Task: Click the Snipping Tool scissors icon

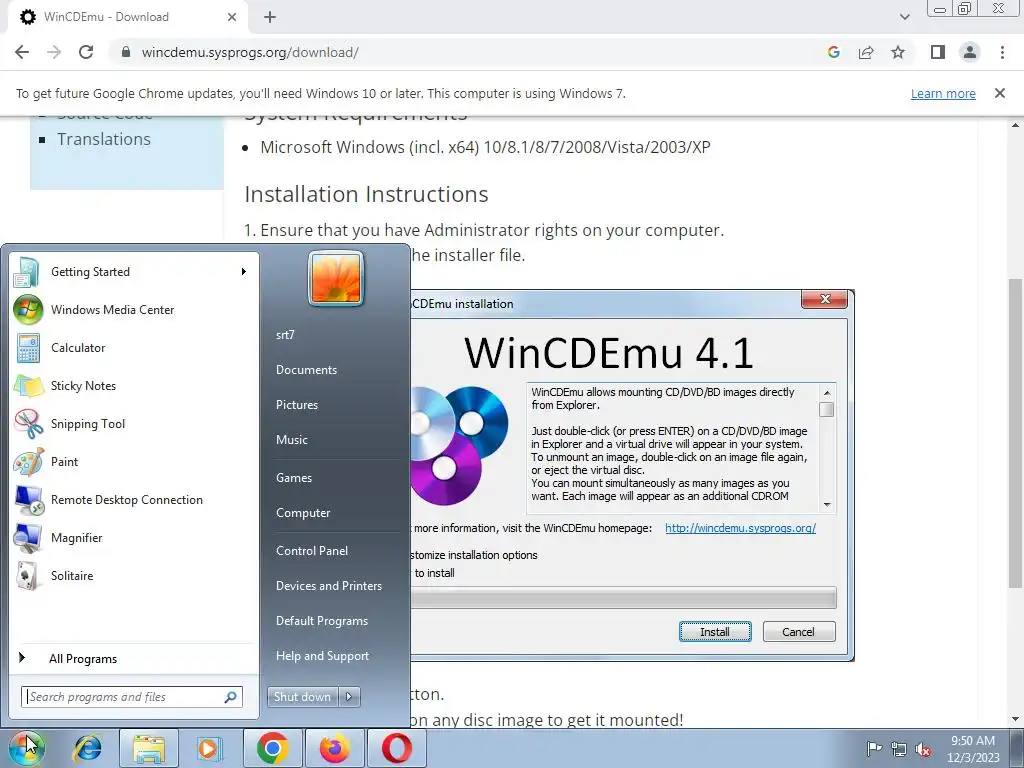Action: coord(28,423)
